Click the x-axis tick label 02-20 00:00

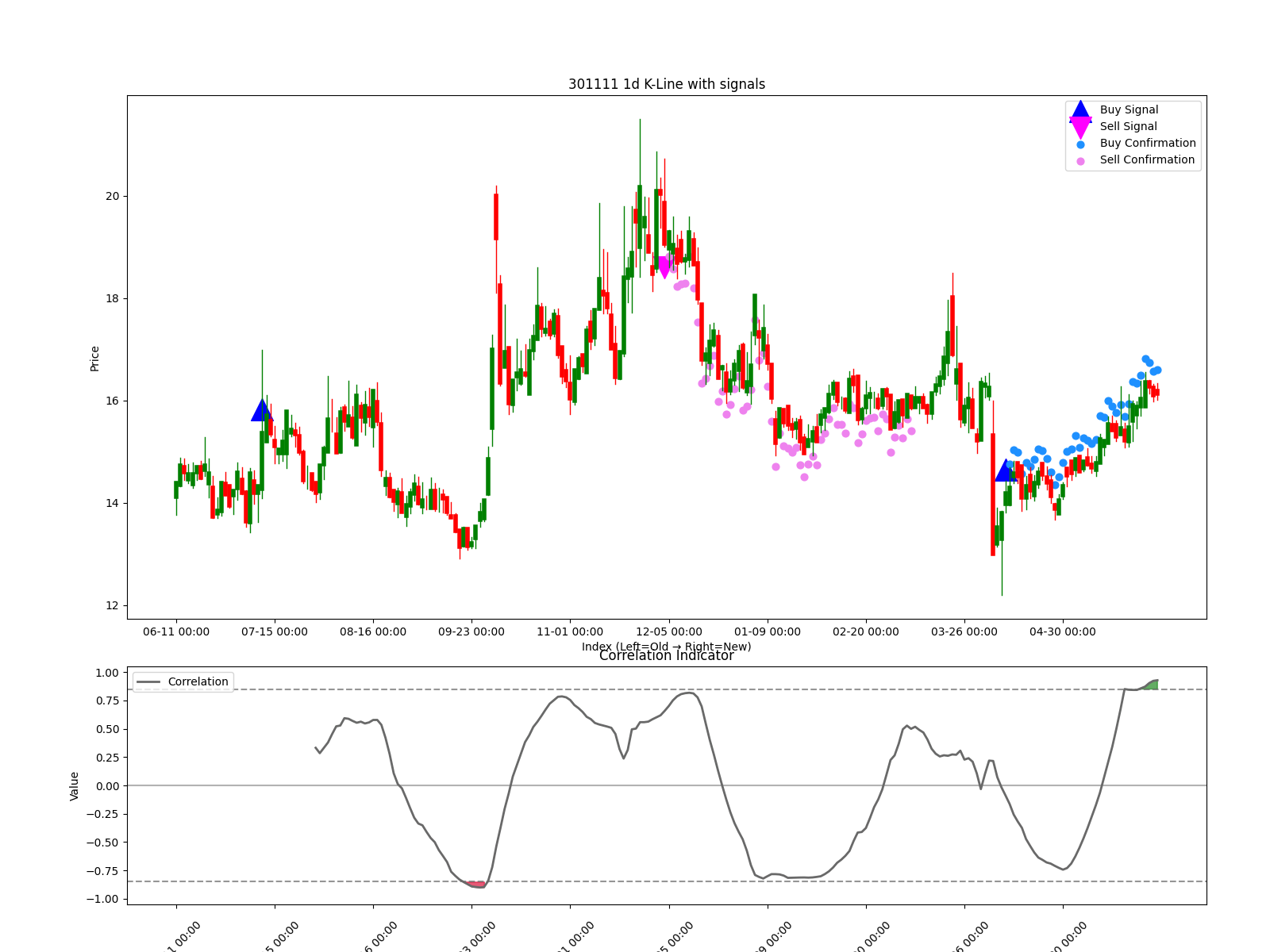(866, 631)
